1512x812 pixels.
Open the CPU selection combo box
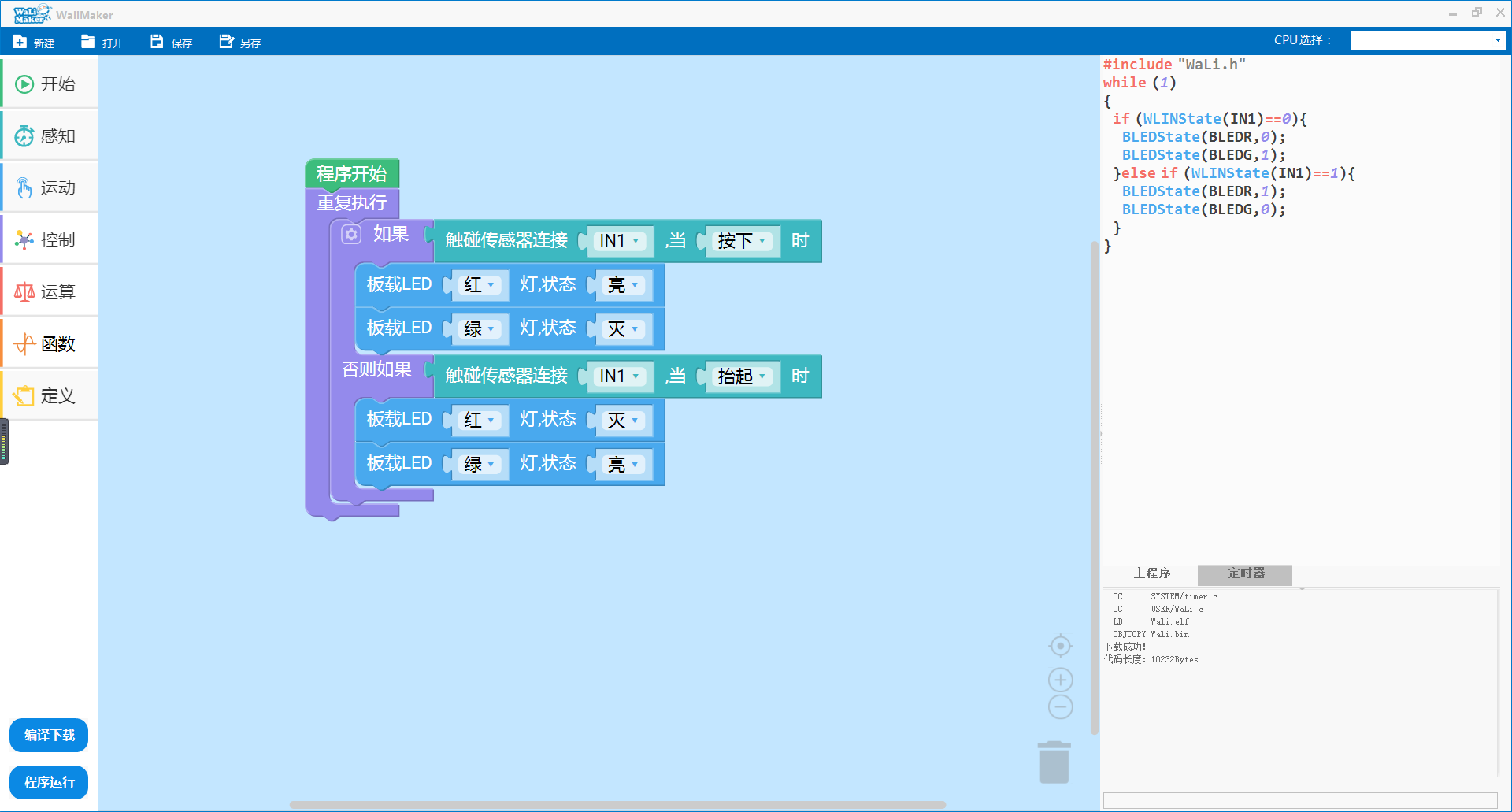(1428, 40)
